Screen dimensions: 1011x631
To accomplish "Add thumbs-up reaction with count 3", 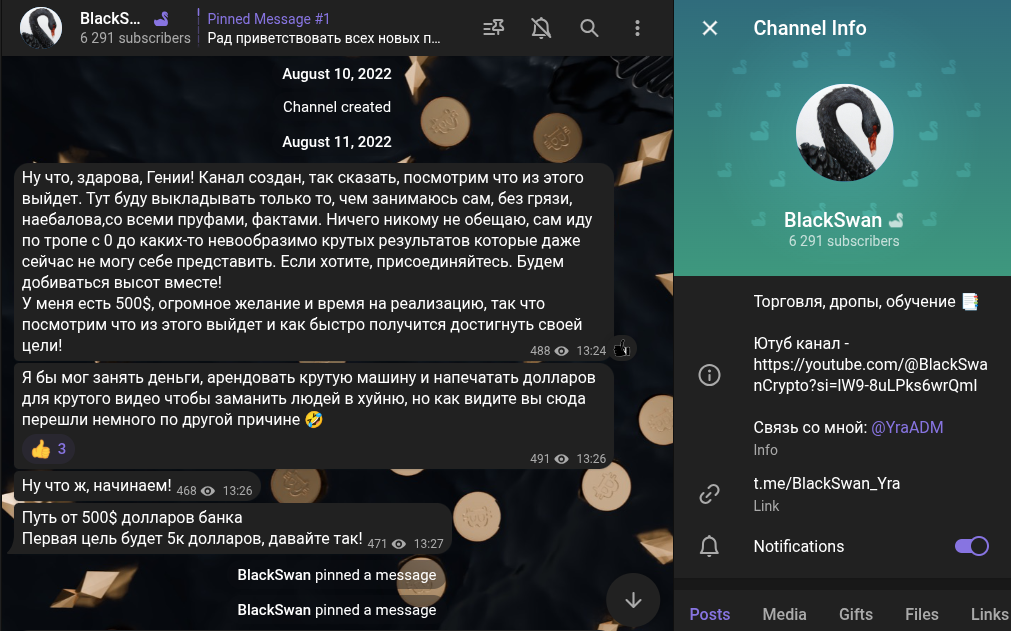I will [x=48, y=449].
